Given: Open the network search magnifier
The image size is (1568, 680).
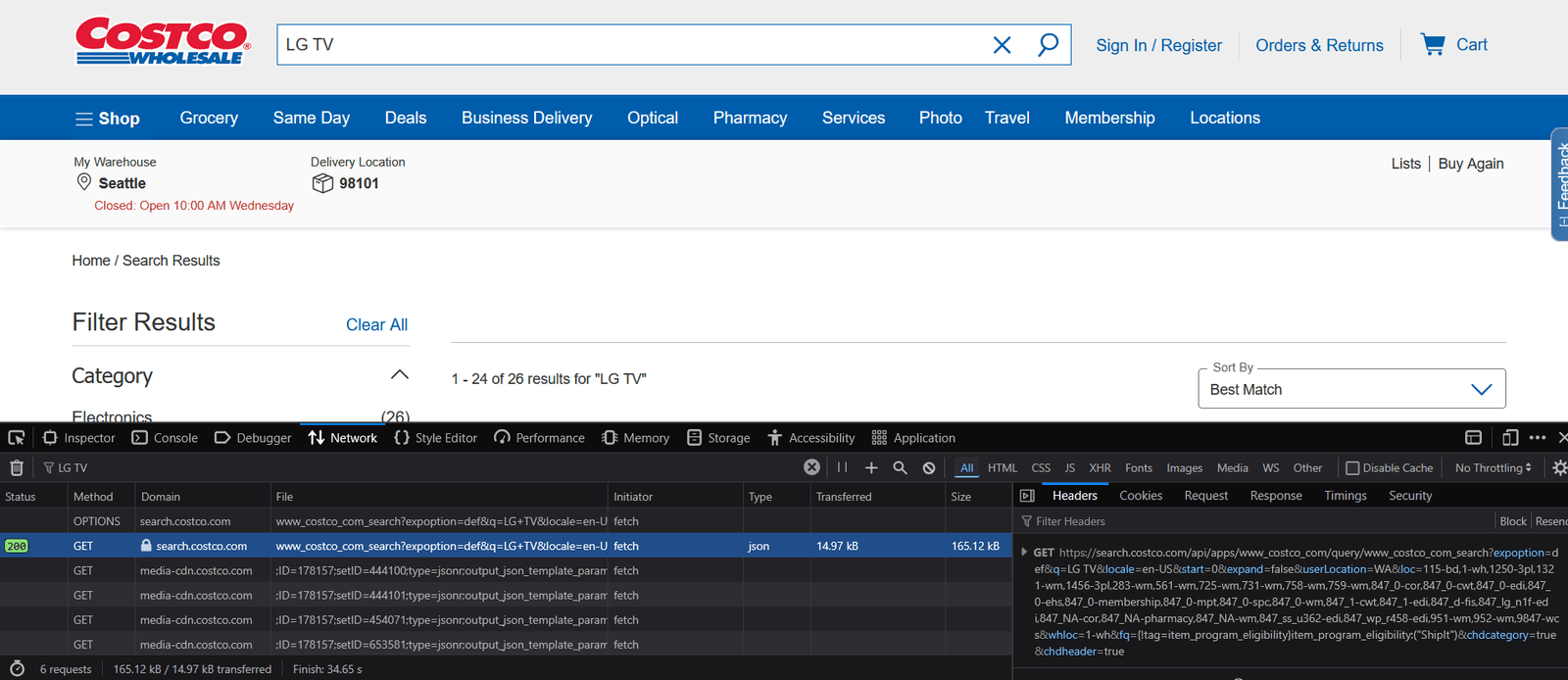Looking at the screenshot, I should pos(900,467).
